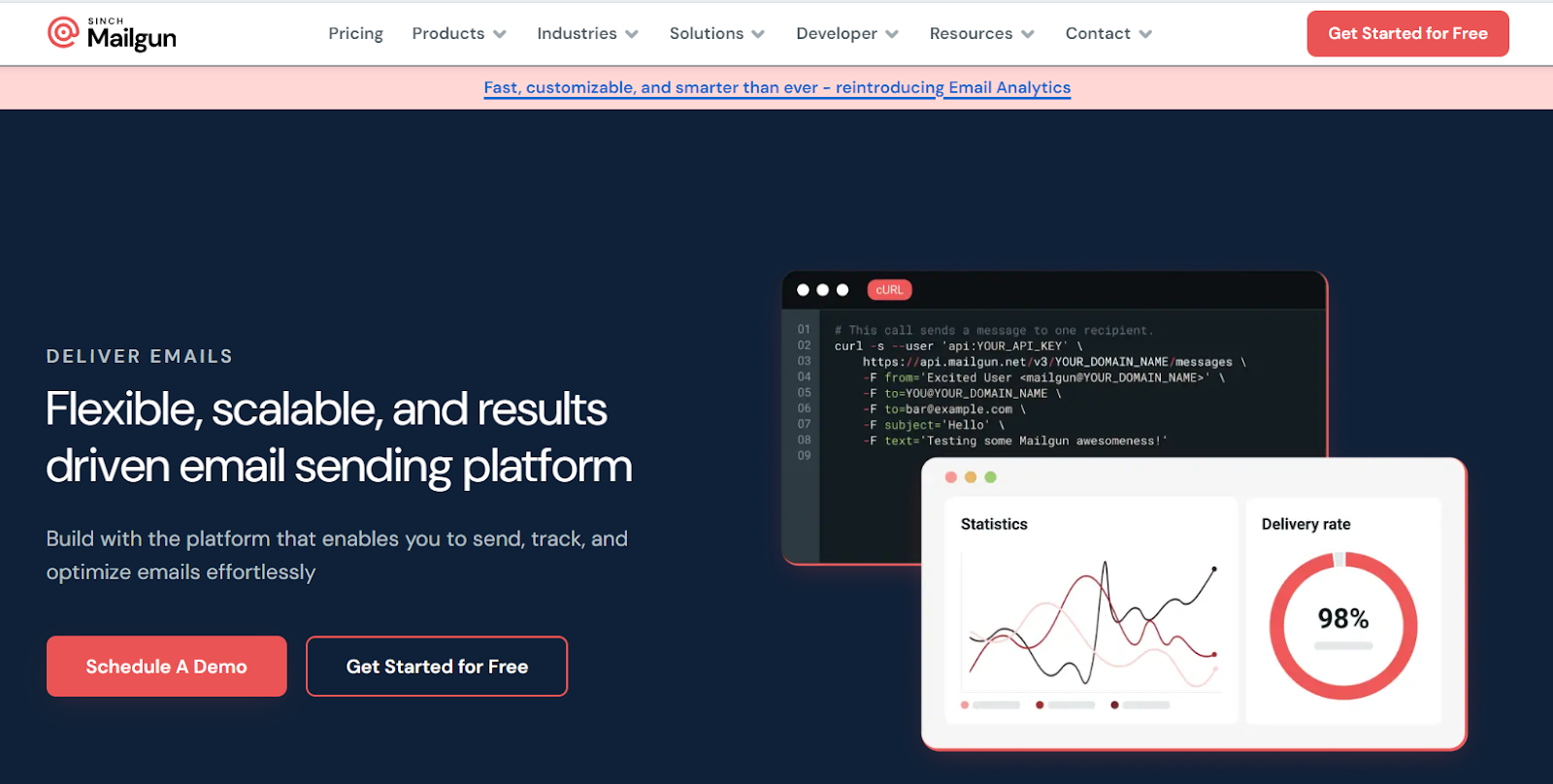Image resolution: width=1553 pixels, height=784 pixels.
Task: Click the Statistics line chart
Action: pyautogui.click(x=1092, y=621)
